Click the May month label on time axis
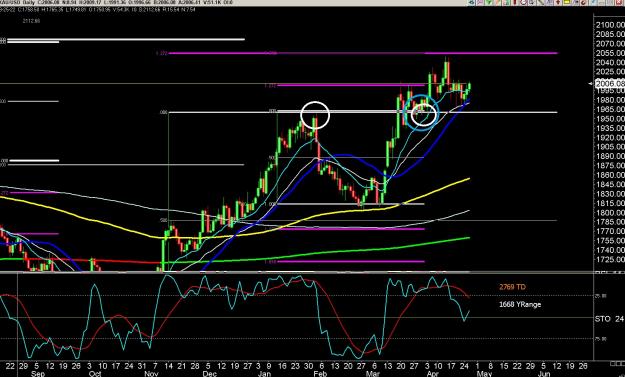 484,374
